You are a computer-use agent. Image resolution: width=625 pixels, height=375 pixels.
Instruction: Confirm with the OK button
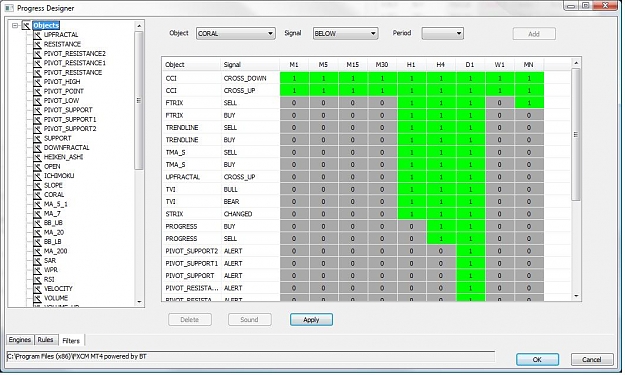[537, 360]
